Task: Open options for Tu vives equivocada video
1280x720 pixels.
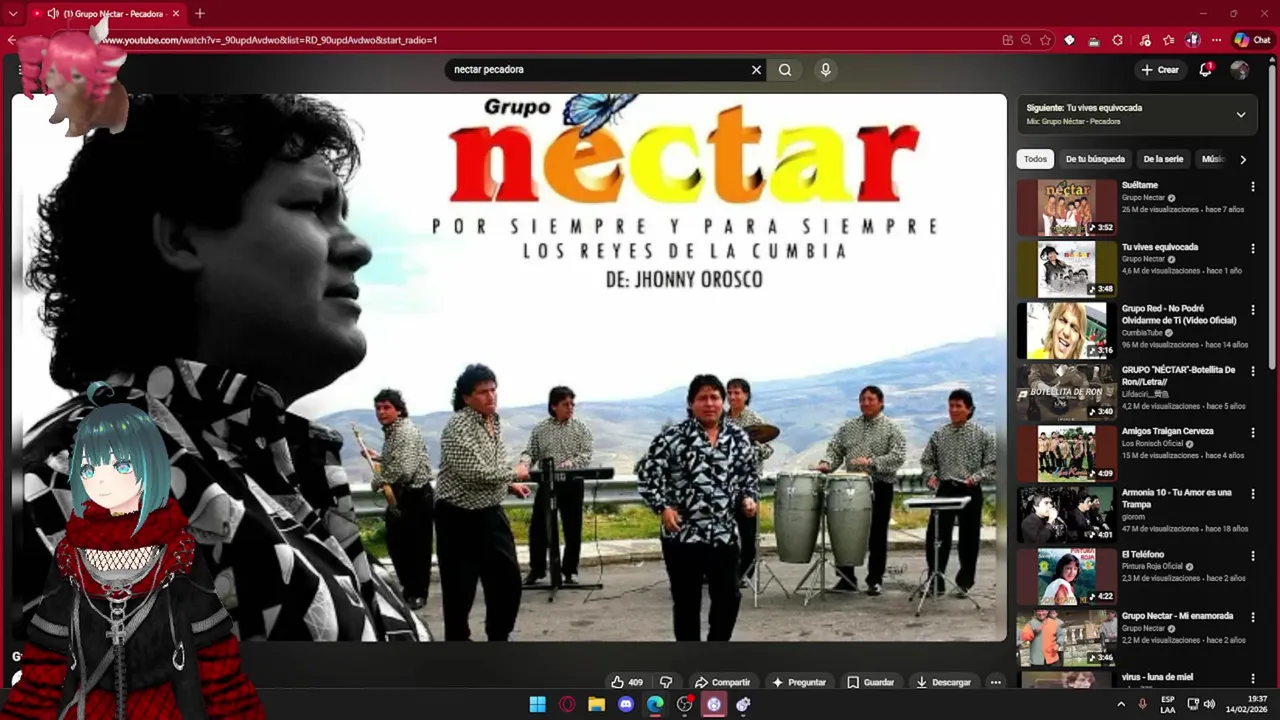Action: [1253, 248]
